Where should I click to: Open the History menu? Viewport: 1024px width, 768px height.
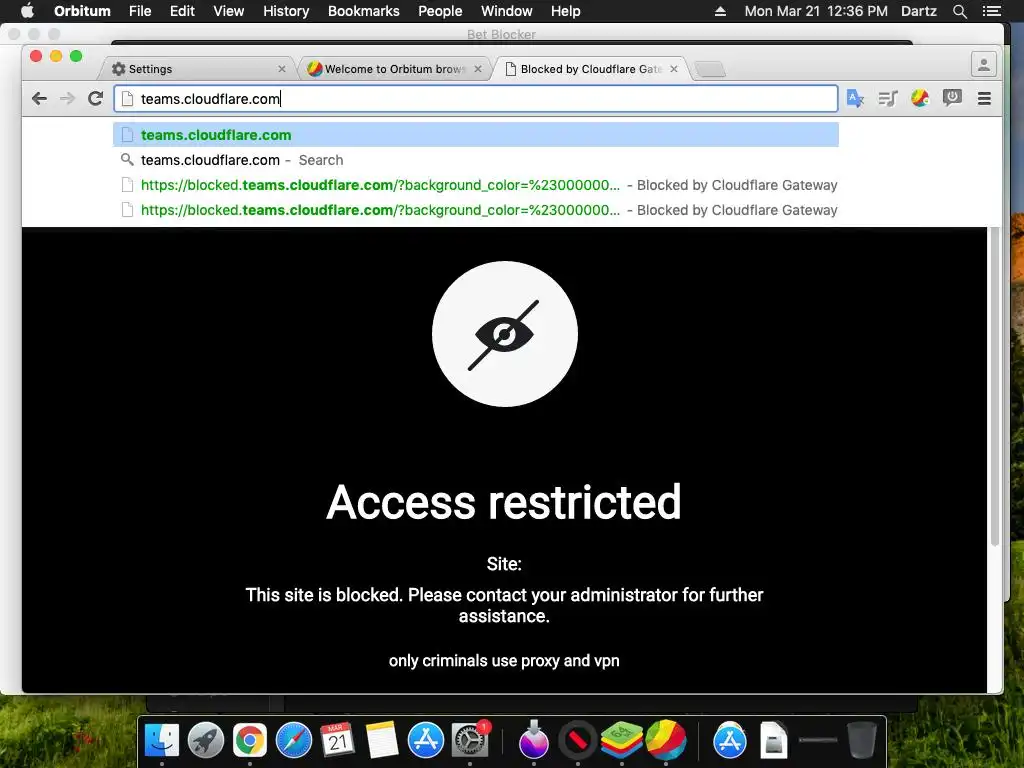tap(285, 11)
